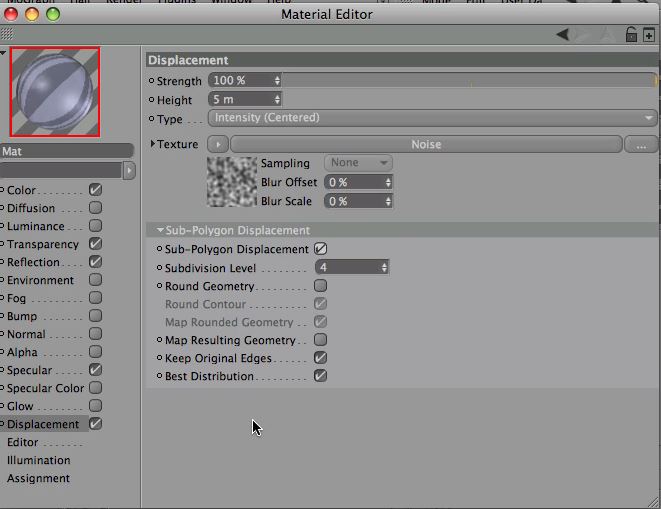This screenshot has height=509, width=661.
Task: Enable the Luminance channel checkbox
Action: 96,226
